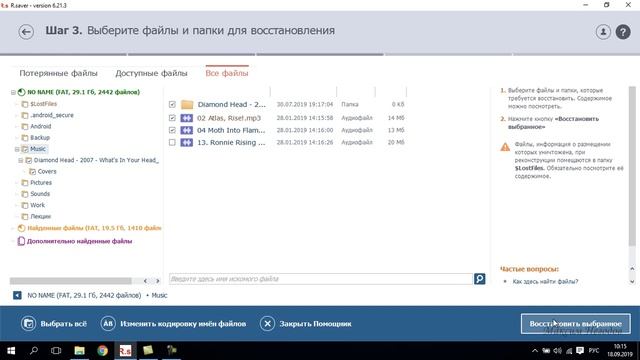640x360 pixels.
Task: Open Windows Start menu
Action: [x=11, y=351]
